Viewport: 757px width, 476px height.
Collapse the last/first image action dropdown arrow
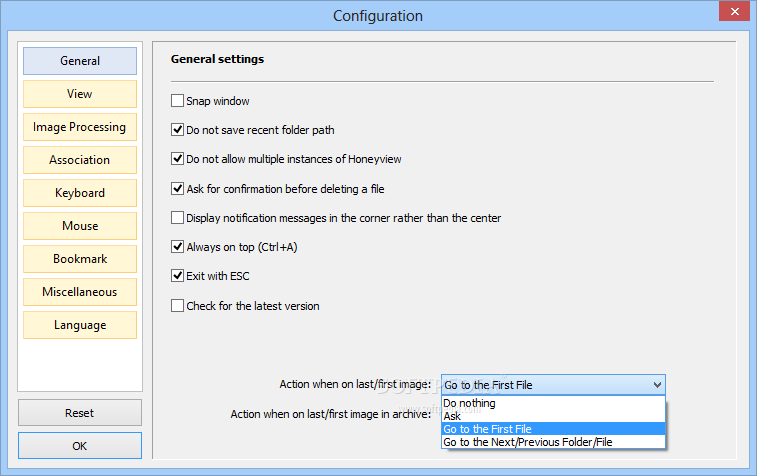pyautogui.click(x=657, y=385)
